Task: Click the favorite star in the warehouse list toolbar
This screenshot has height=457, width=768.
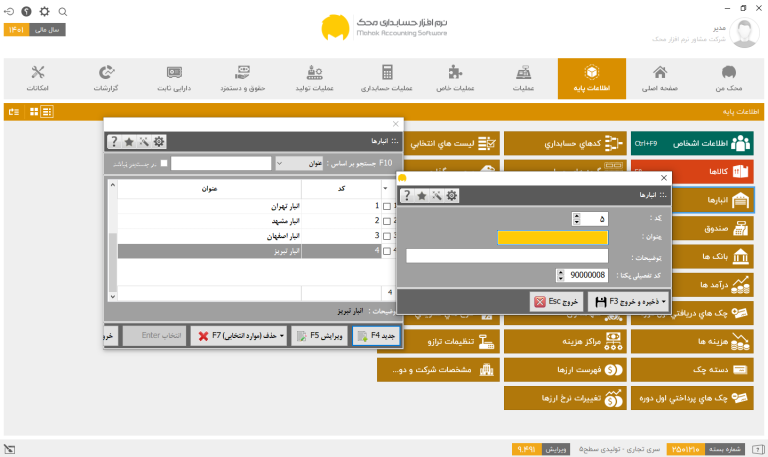Action: coord(129,142)
